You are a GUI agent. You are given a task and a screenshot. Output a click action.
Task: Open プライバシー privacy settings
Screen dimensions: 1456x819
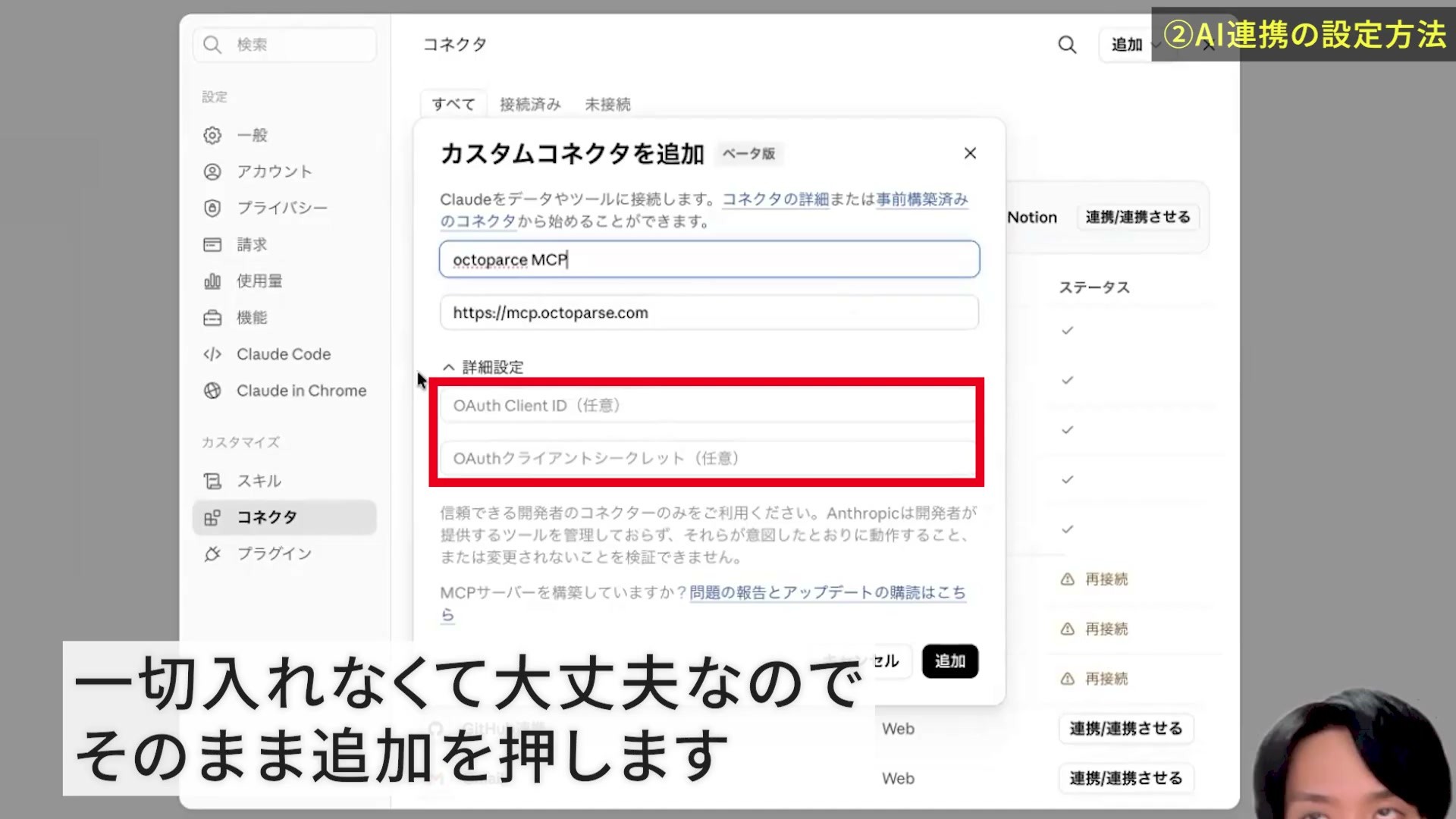coord(284,208)
